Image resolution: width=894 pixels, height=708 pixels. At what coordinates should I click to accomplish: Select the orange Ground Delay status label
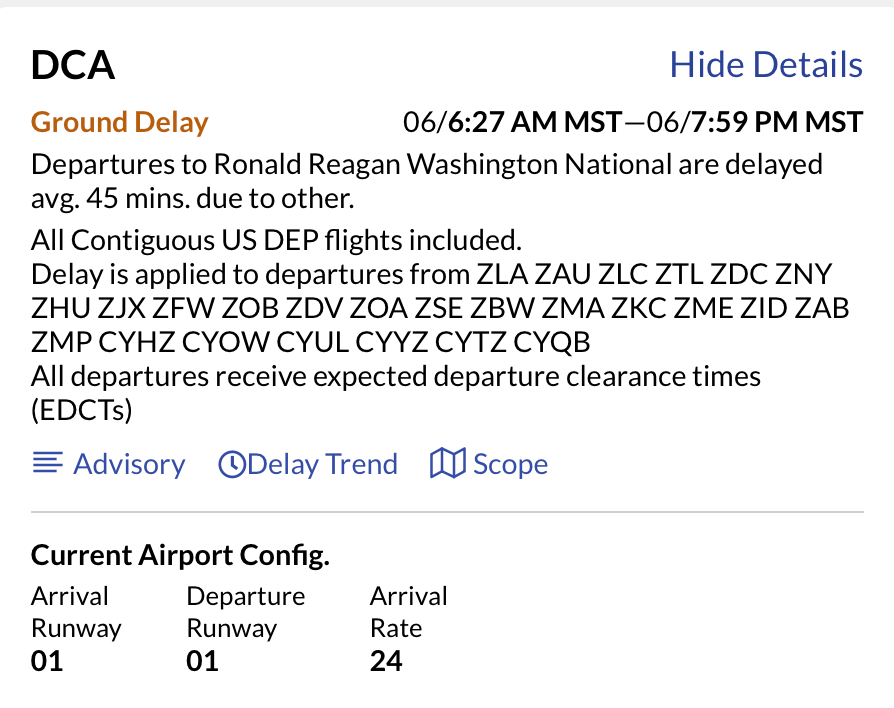[x=120, y=123]
